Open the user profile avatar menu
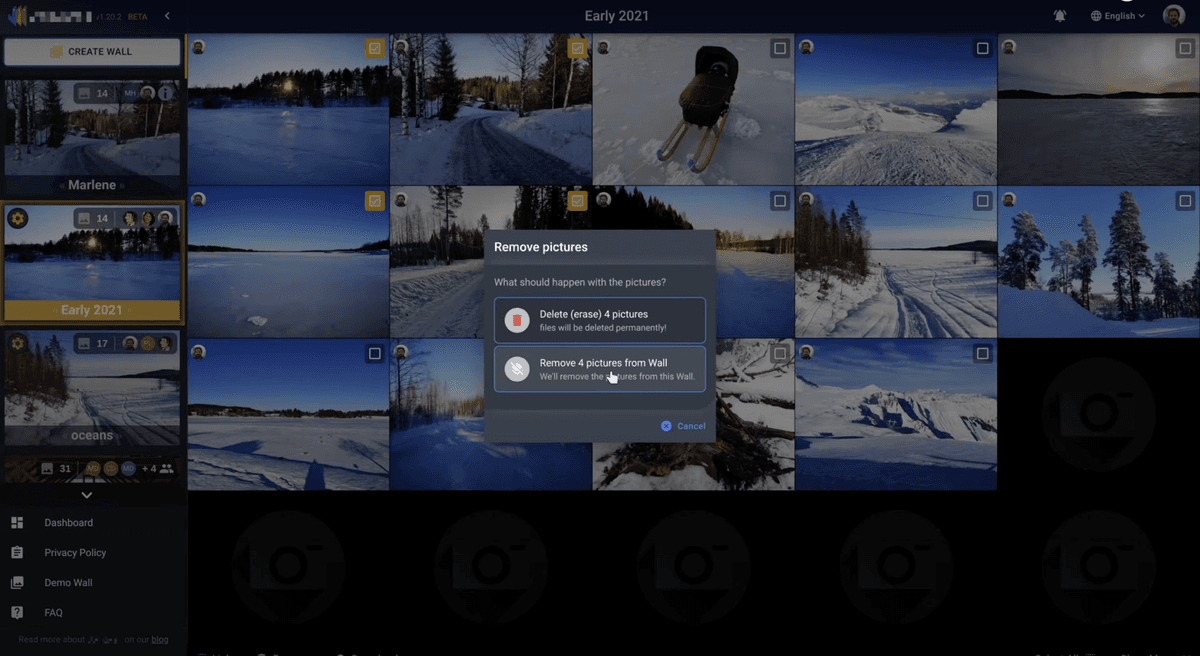This screenshot has height=656, width=1200. [x=1173, y=16]
